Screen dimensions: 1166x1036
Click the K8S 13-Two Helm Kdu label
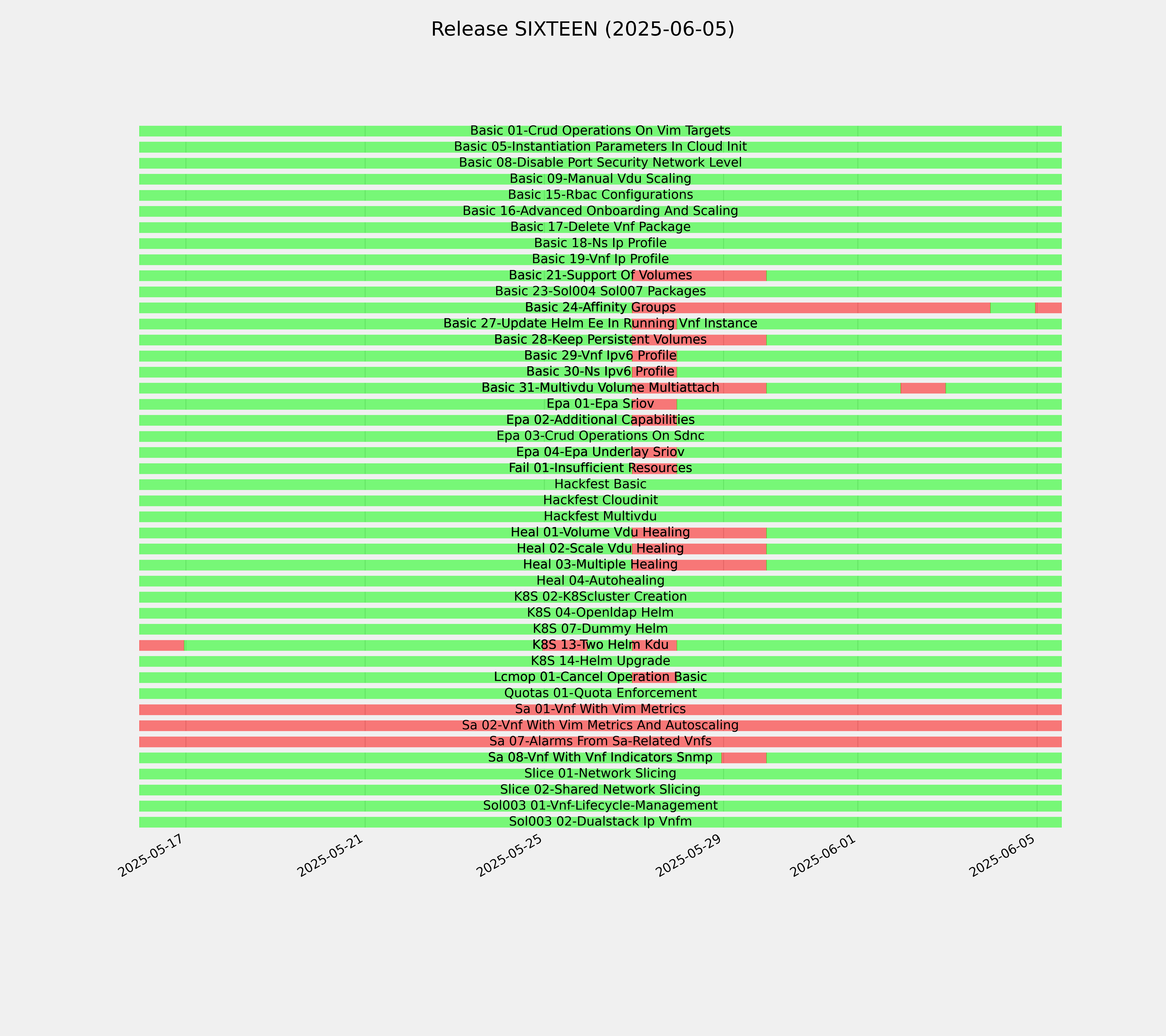point(600,645)
